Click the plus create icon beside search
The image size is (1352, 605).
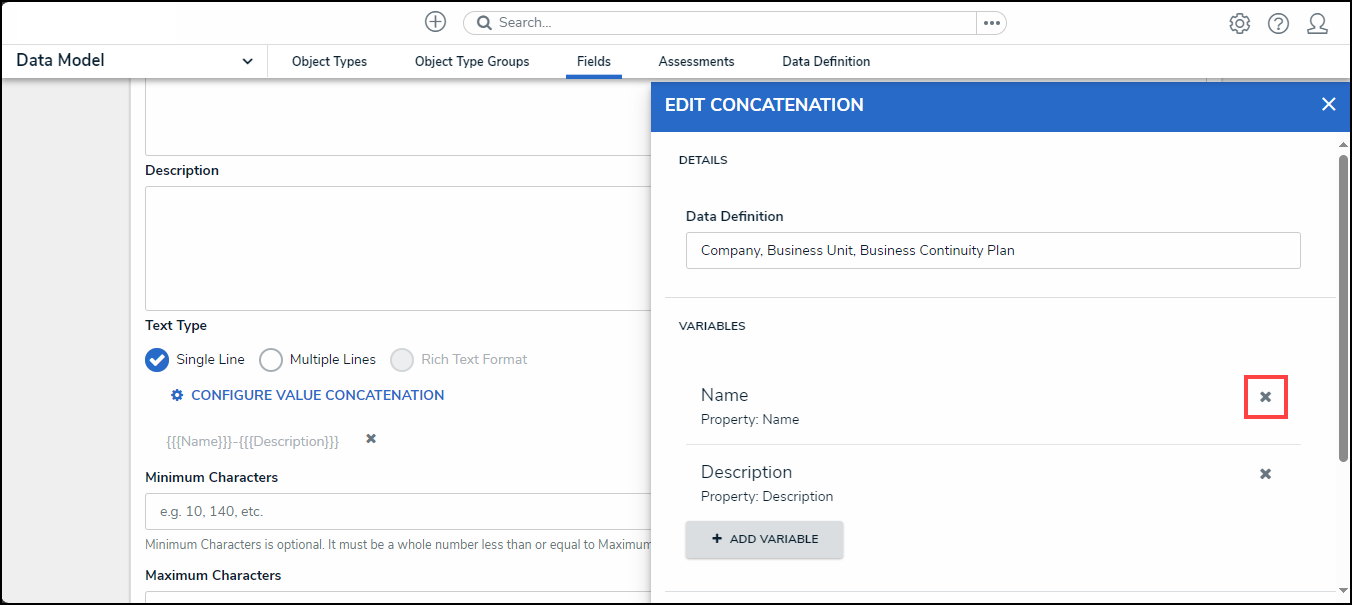click(x=435, y=22)
